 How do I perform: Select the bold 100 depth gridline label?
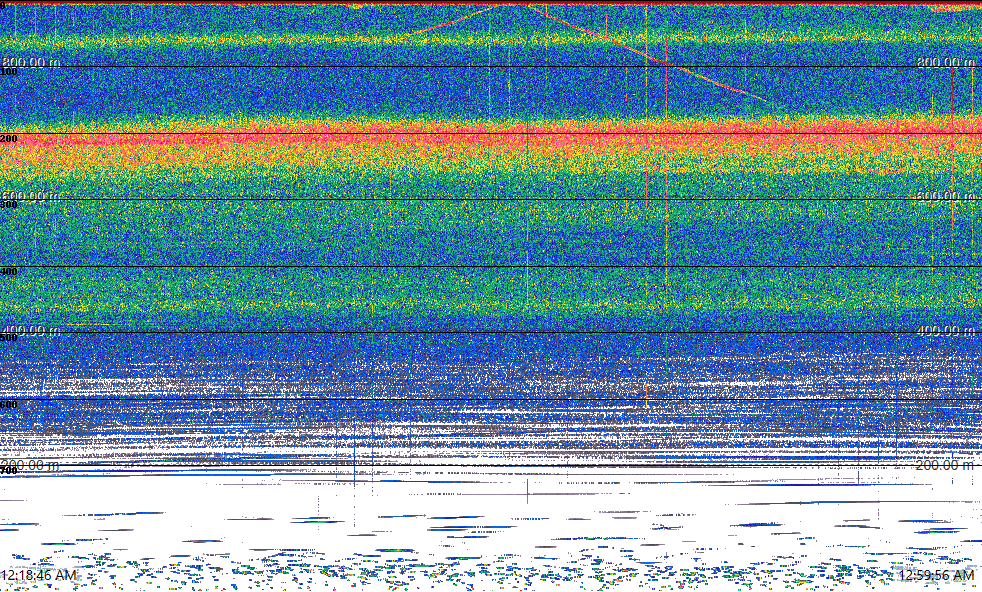coord(9,72)
